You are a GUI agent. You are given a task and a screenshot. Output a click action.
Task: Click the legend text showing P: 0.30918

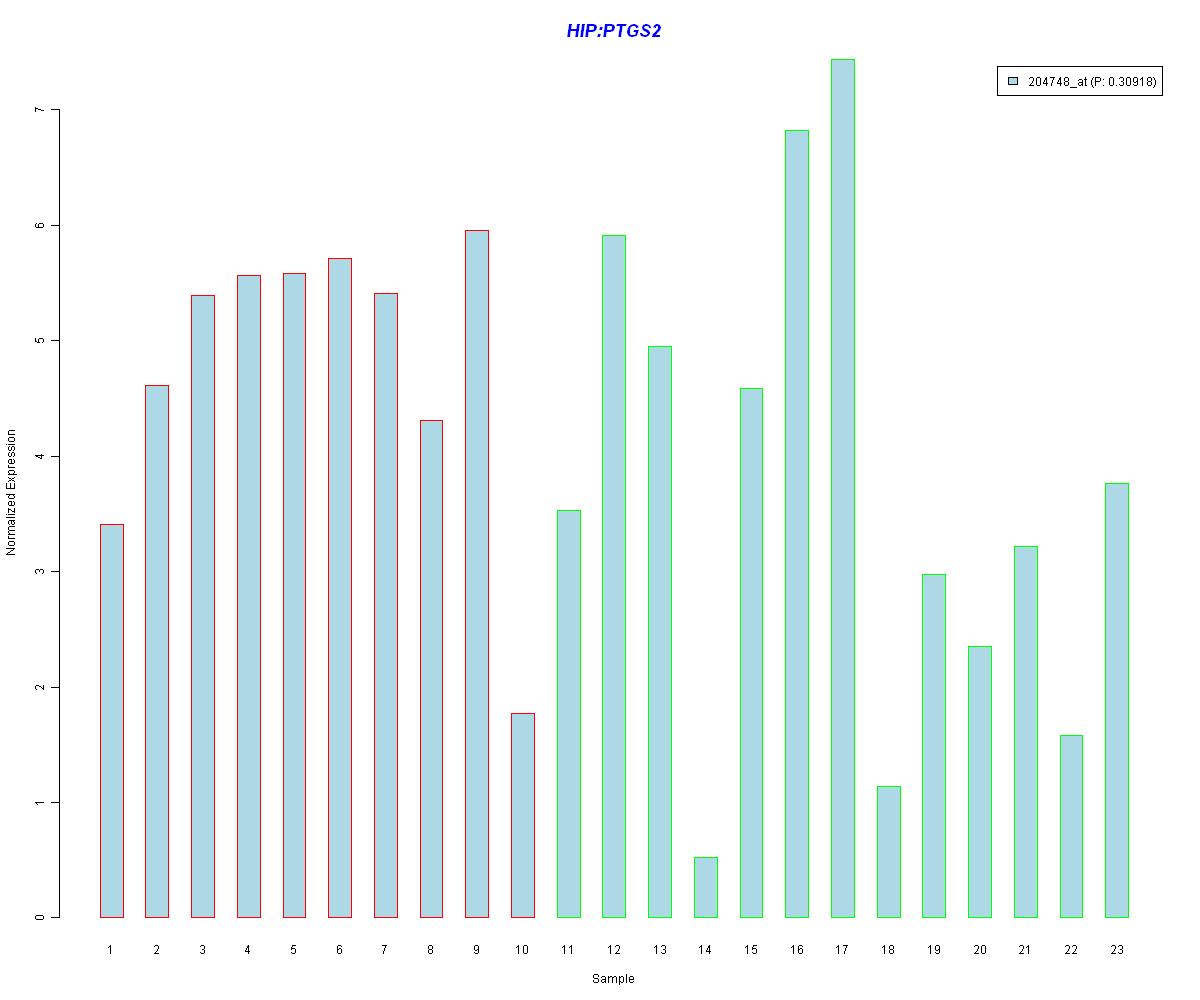1092,82
